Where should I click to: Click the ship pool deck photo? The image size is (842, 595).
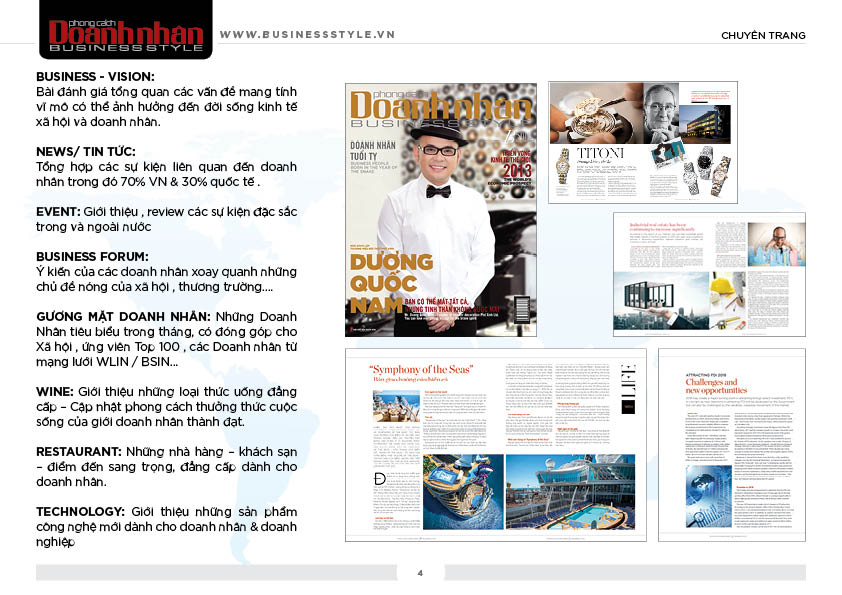(570, 492)
